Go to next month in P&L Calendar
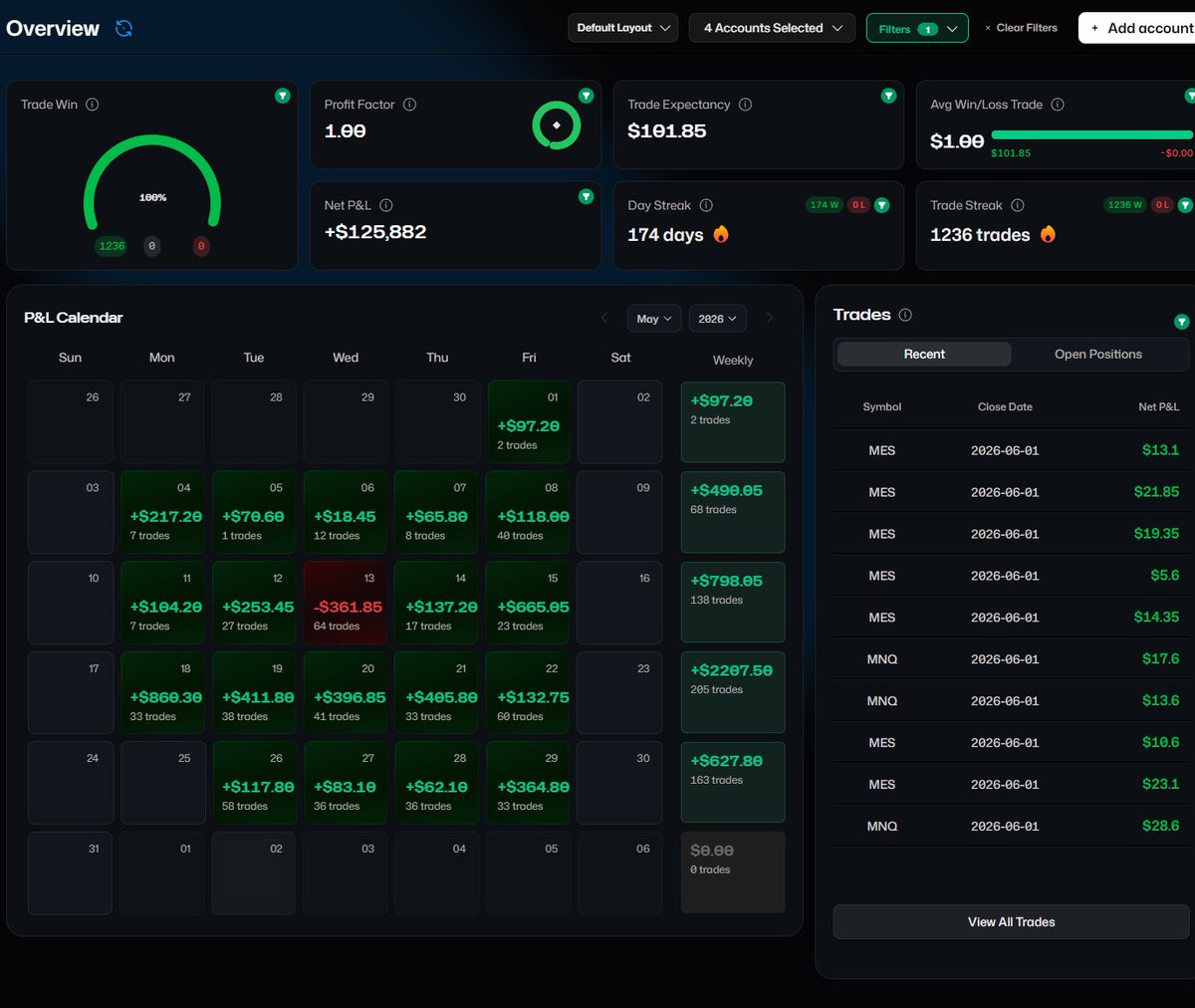The height and width of the screenshot is (1008, 1195). [x=769, y=319]
